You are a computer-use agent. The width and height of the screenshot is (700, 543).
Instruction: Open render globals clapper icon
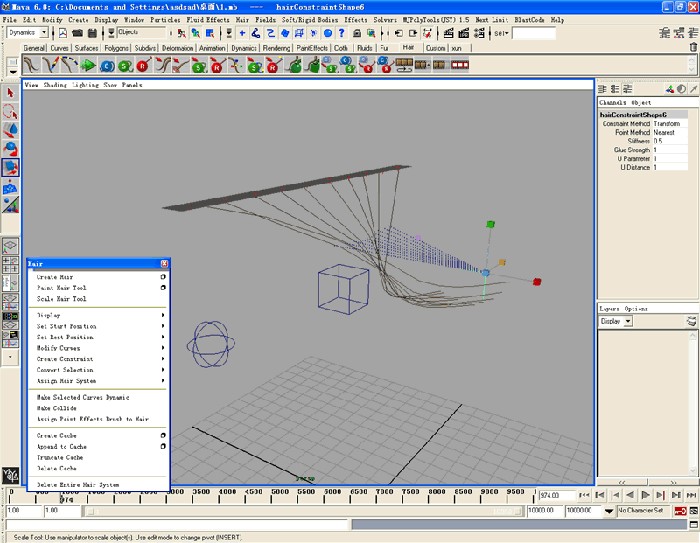click(479, 33)
